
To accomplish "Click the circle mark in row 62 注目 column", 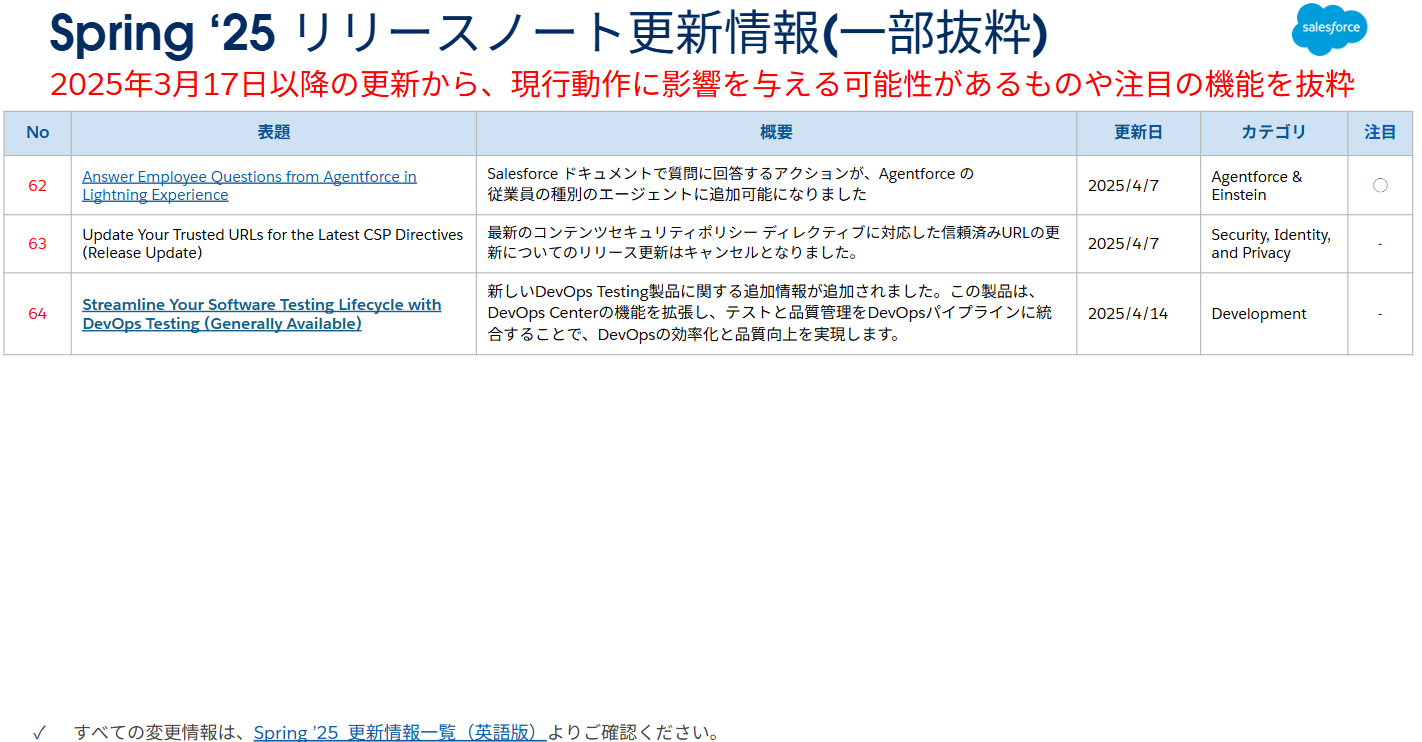I will pyautogui.click(x=1380, y=185).
